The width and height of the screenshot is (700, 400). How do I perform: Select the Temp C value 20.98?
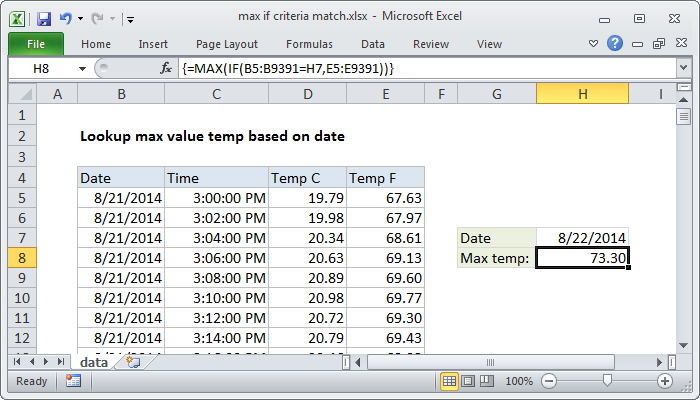308,298
